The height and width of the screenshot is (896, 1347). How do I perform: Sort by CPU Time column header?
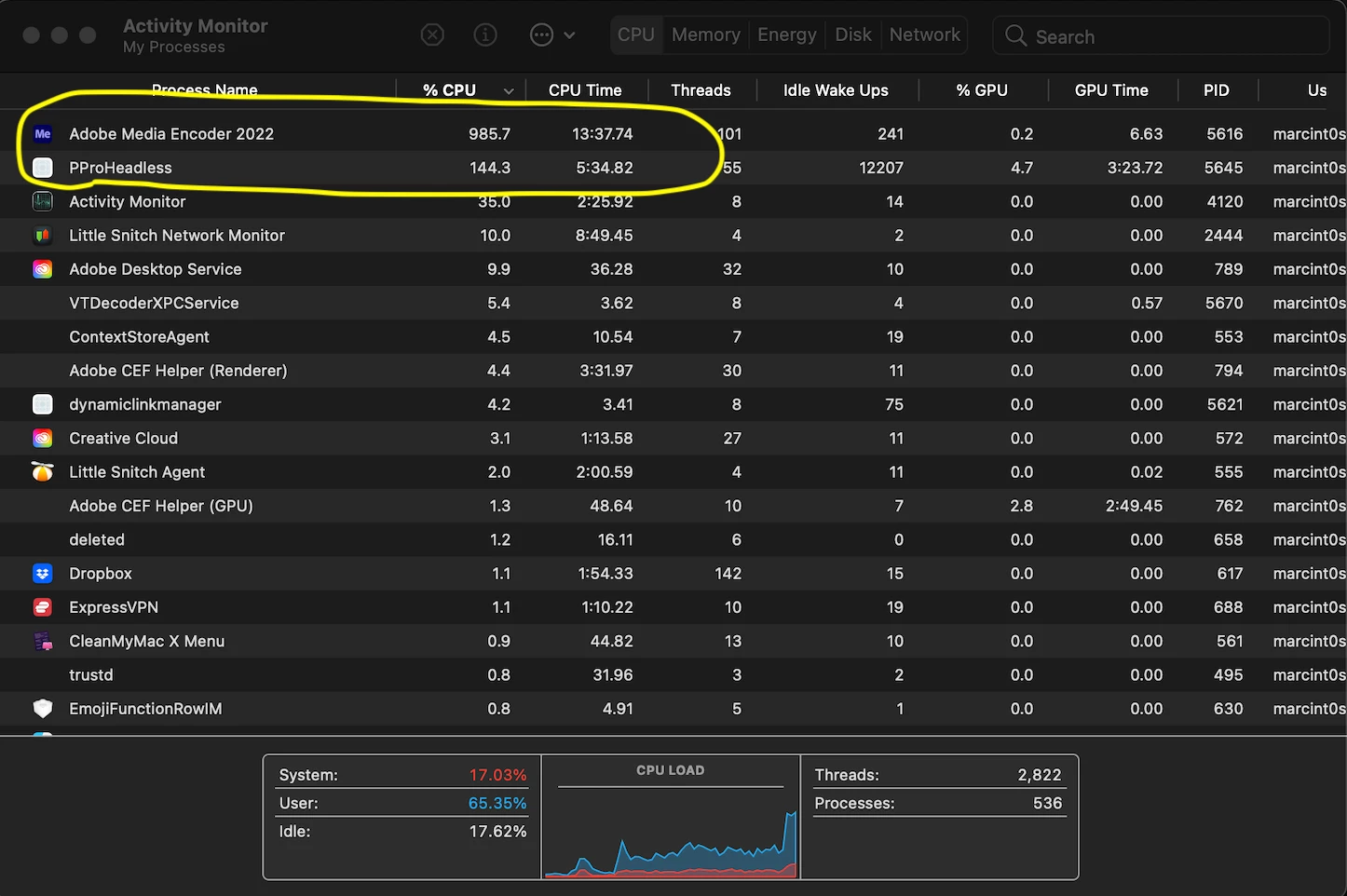pyautogui.click(x=585, y=90)
